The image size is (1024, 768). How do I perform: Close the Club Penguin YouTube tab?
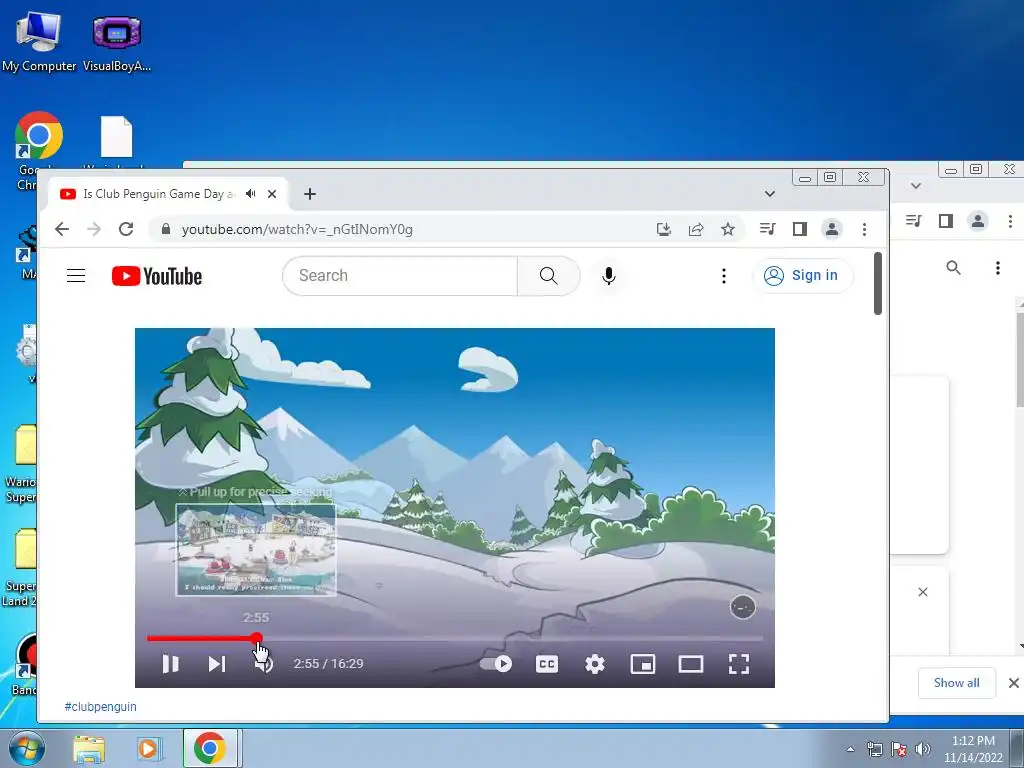click(x=272, y=194)
